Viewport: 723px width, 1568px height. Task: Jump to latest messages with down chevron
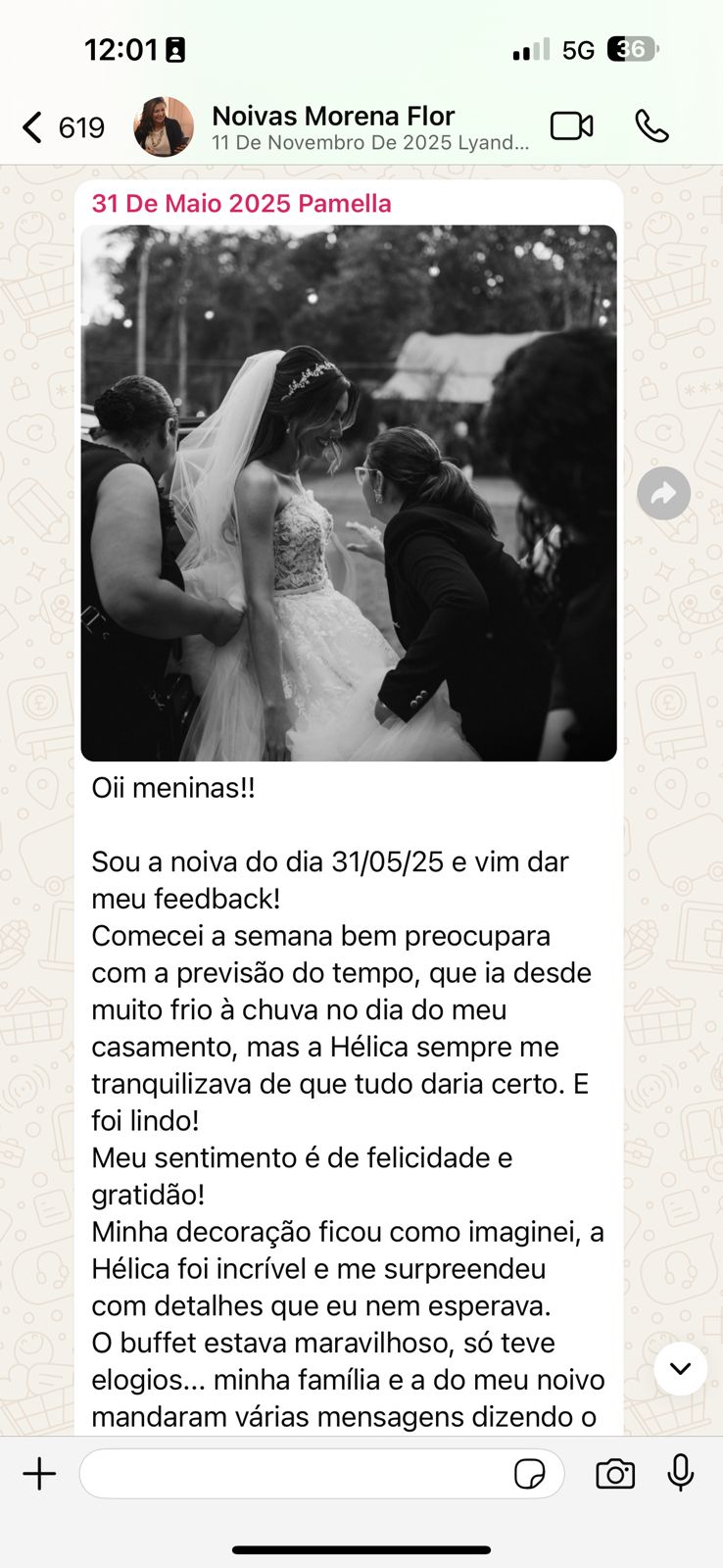click(x=680, y=1368)
